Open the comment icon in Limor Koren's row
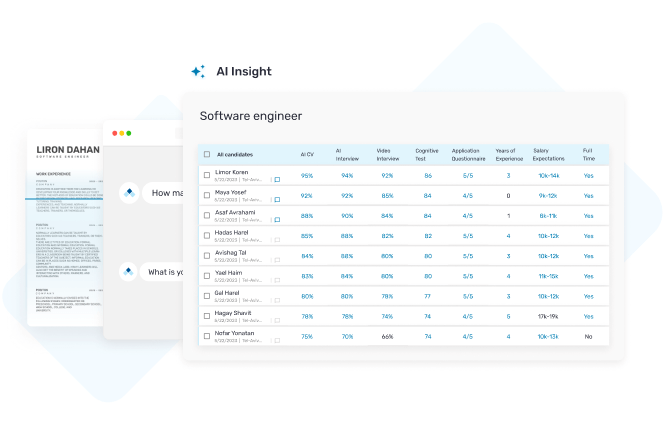667x445 pixels. tap(277, 180)
